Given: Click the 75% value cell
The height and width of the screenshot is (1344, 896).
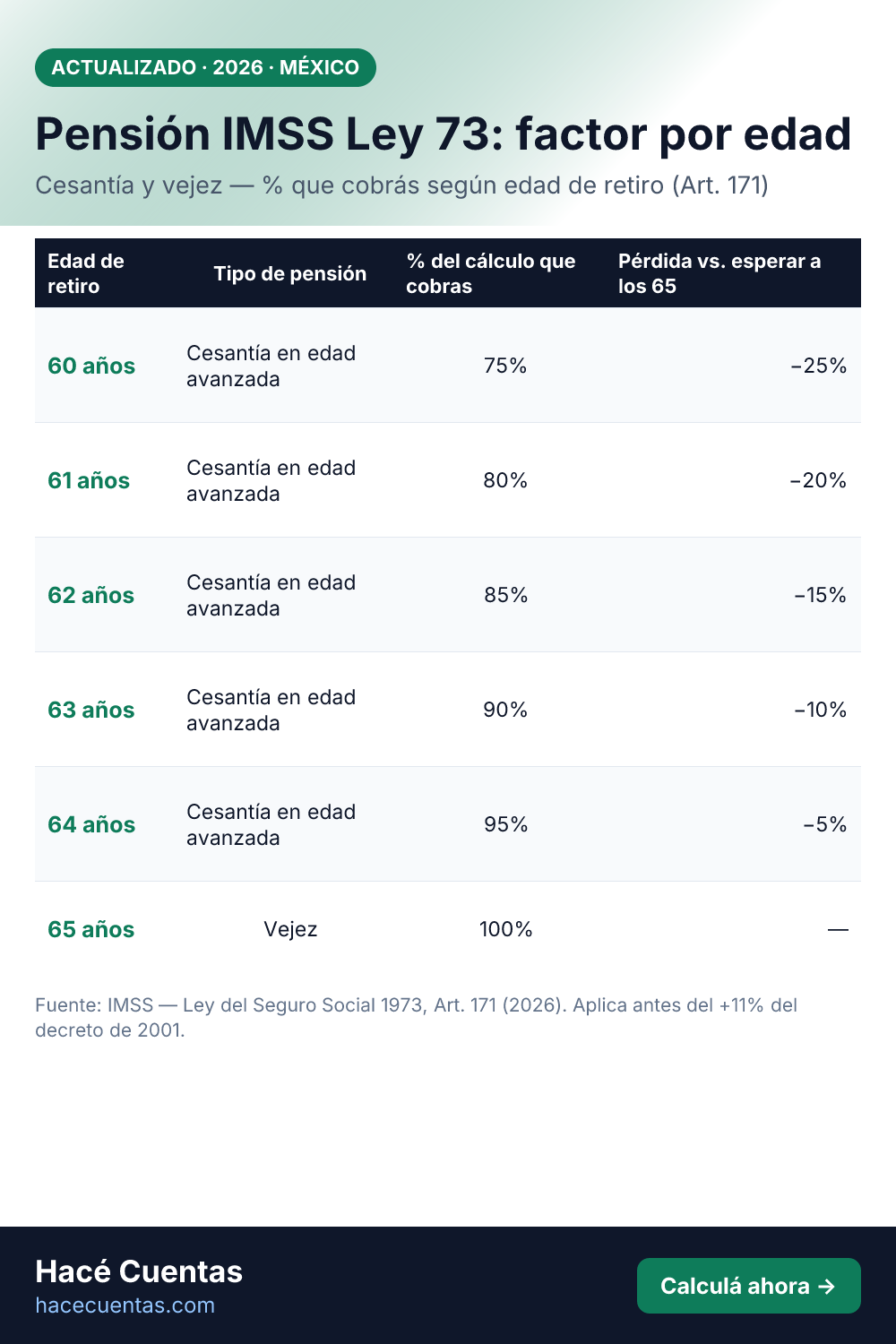Looking at the screenshot, I should [x=505, y=366].
